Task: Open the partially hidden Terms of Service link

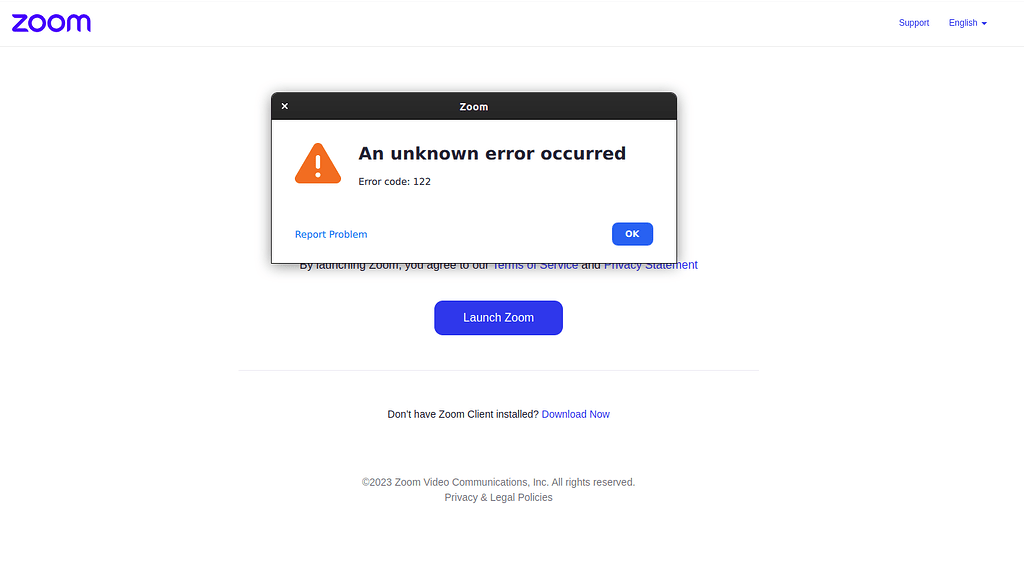Action: [x=535, y=267]
